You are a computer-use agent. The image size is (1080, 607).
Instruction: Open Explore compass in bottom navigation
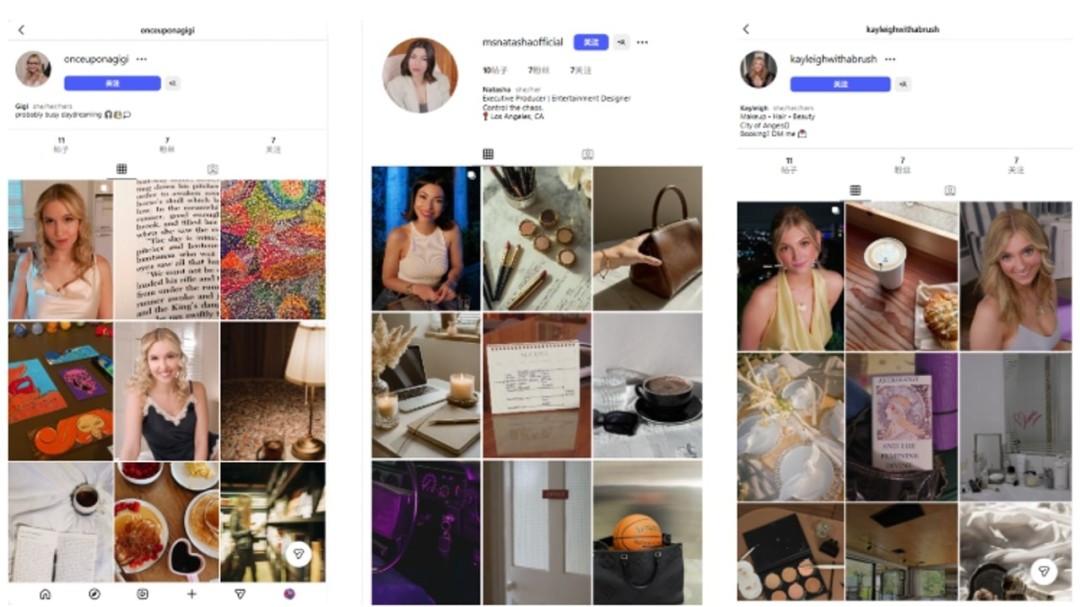pos(94,594)
